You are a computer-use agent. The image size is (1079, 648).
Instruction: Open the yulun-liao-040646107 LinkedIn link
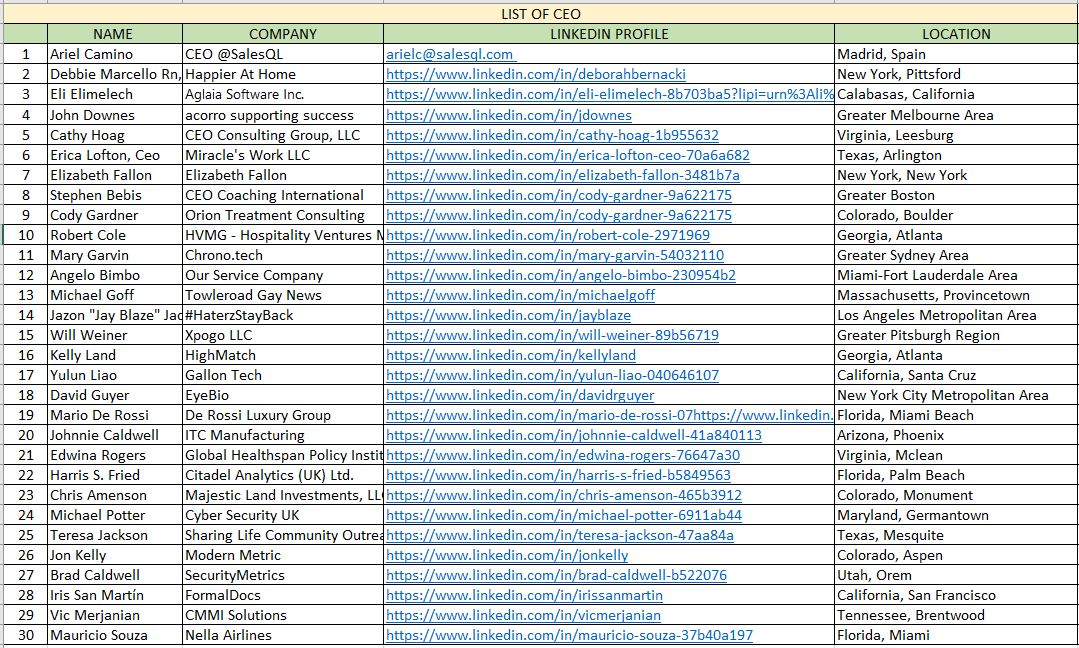click(x=552, y=375)
